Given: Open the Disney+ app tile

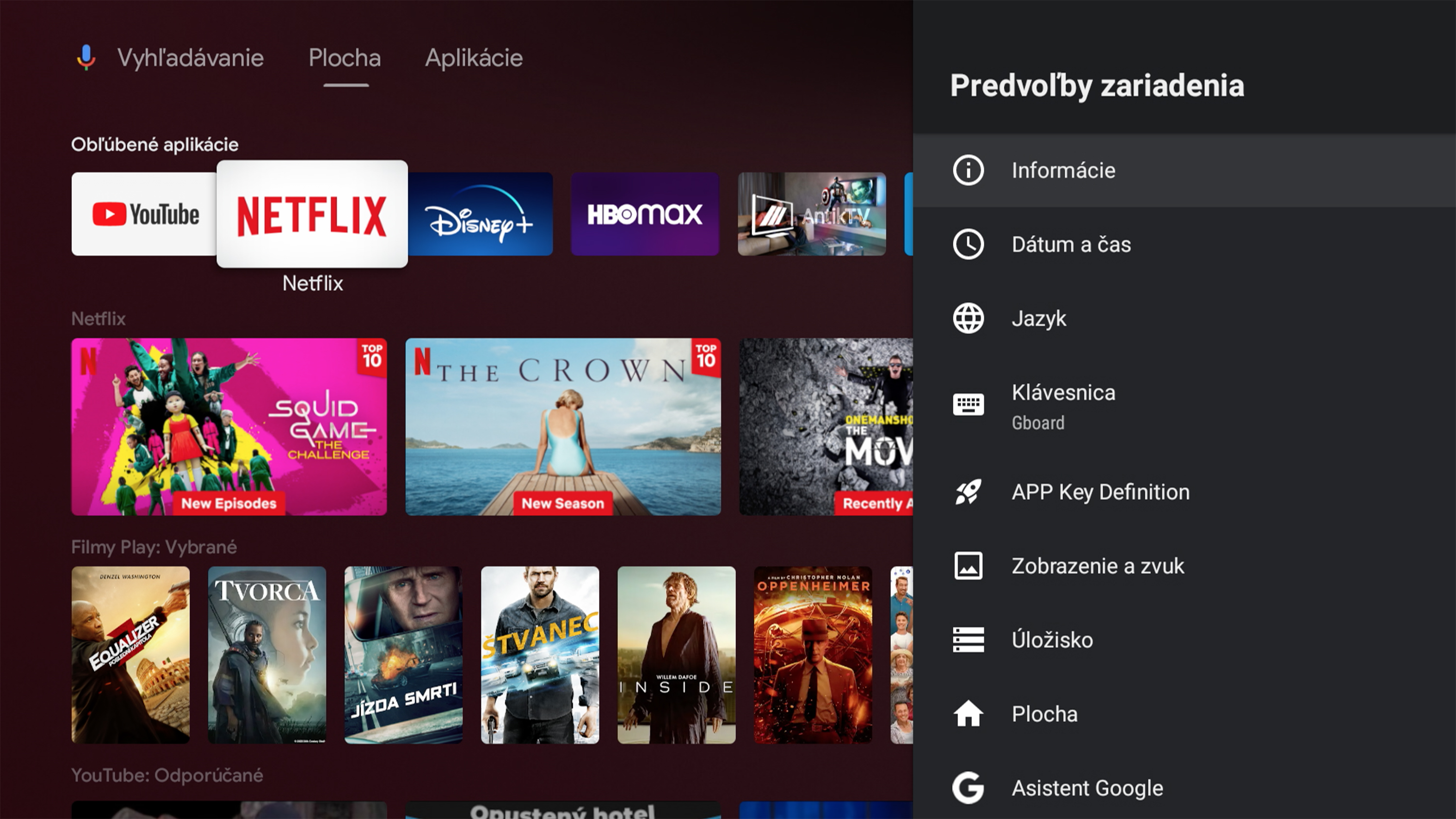Looking at the screenshot, I should point(480,214).
